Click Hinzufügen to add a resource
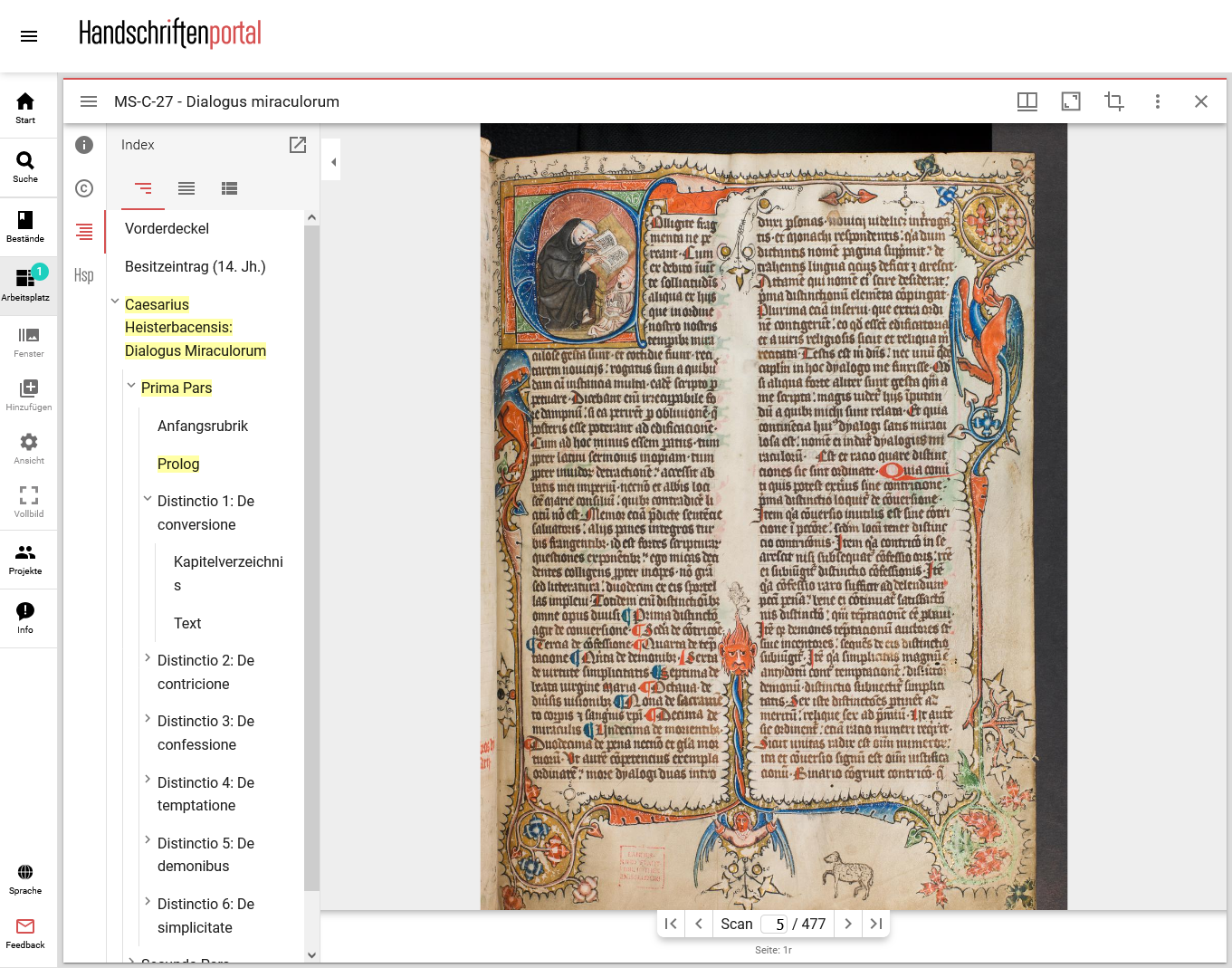 [x=29, y=396]
